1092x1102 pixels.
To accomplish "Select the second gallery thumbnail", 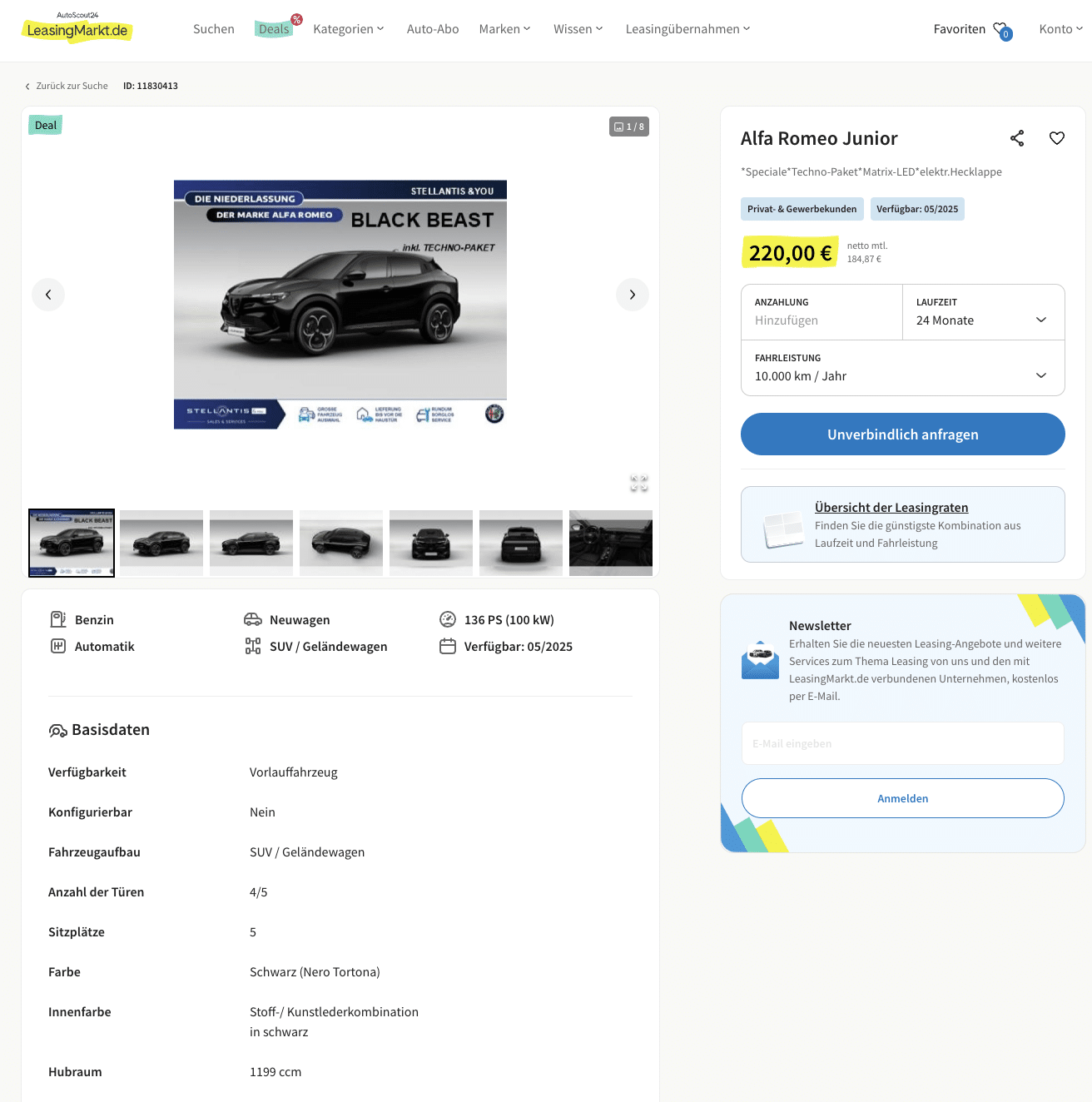I will tap(161, 543).
